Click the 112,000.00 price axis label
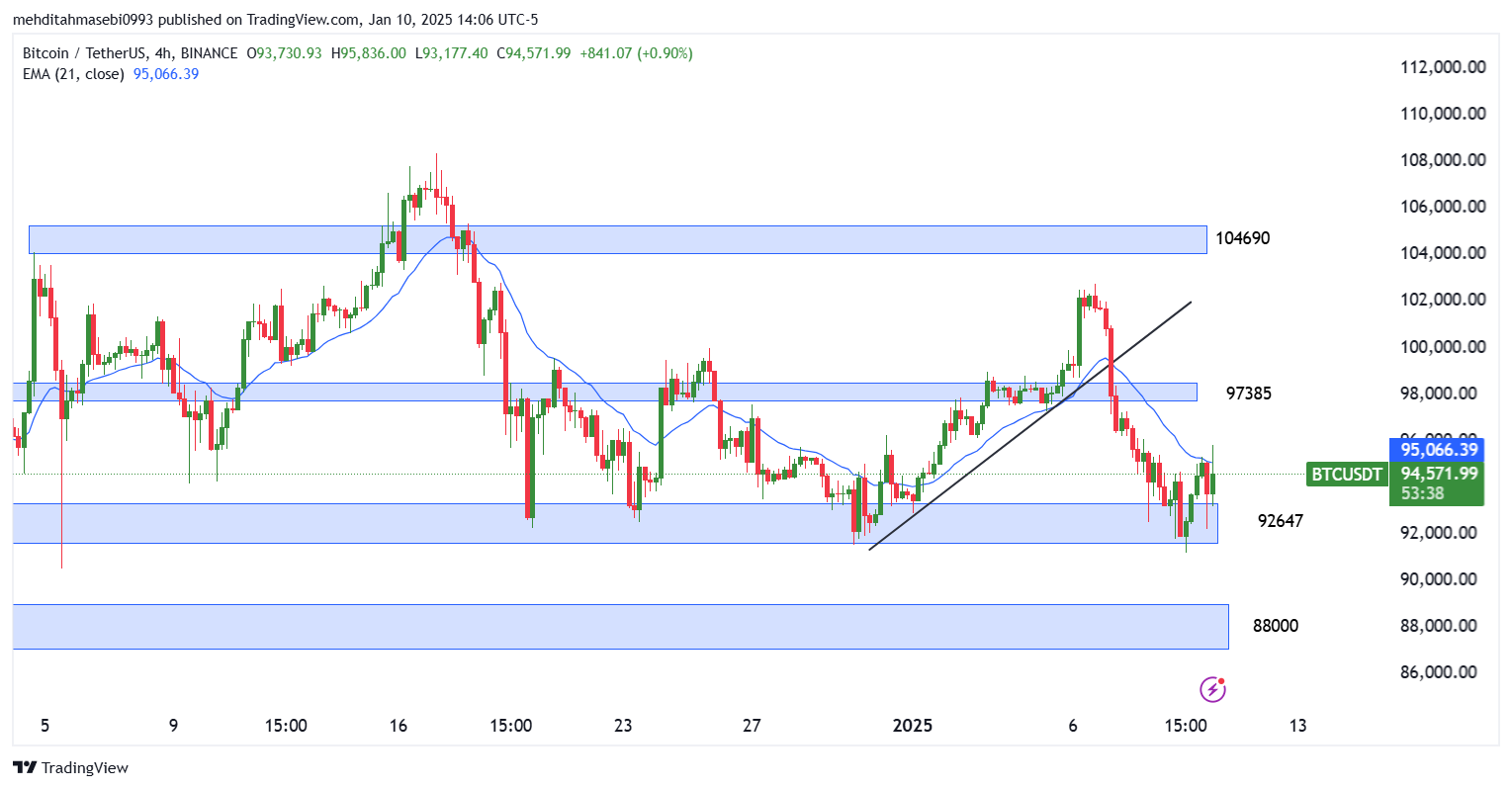Screen dimensions: 1512x789 (1444, 67)
